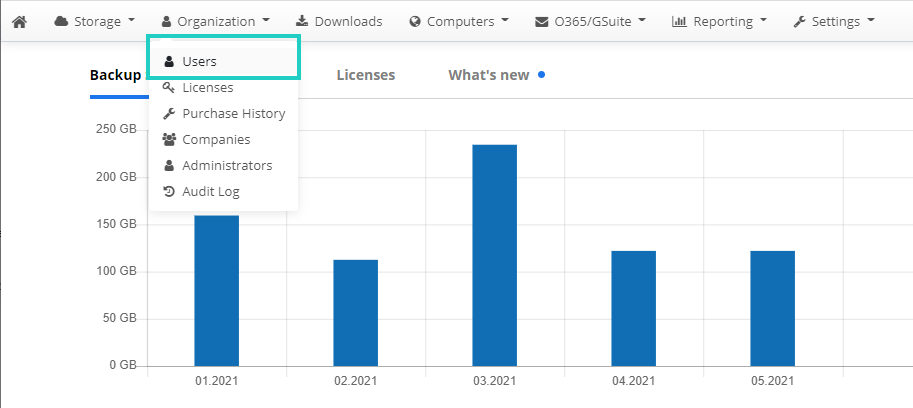Click the Settings wrench icon

coord(799,22)
